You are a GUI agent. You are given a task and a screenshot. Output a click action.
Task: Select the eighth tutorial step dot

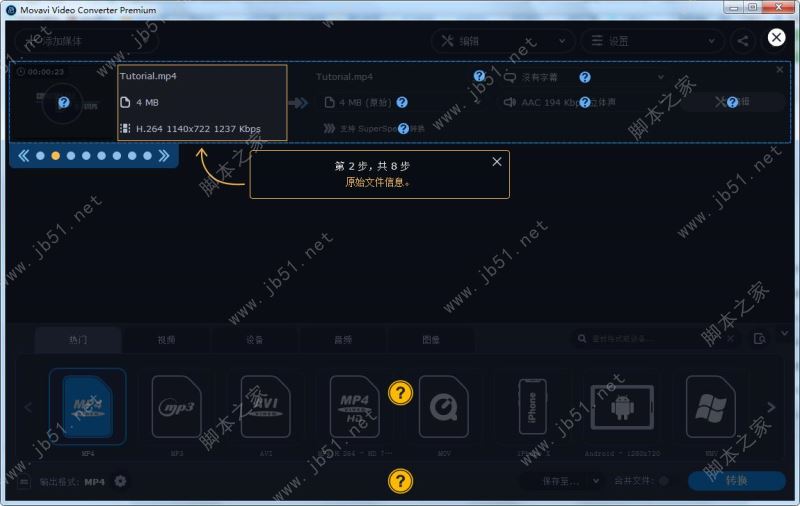[147, 156]
